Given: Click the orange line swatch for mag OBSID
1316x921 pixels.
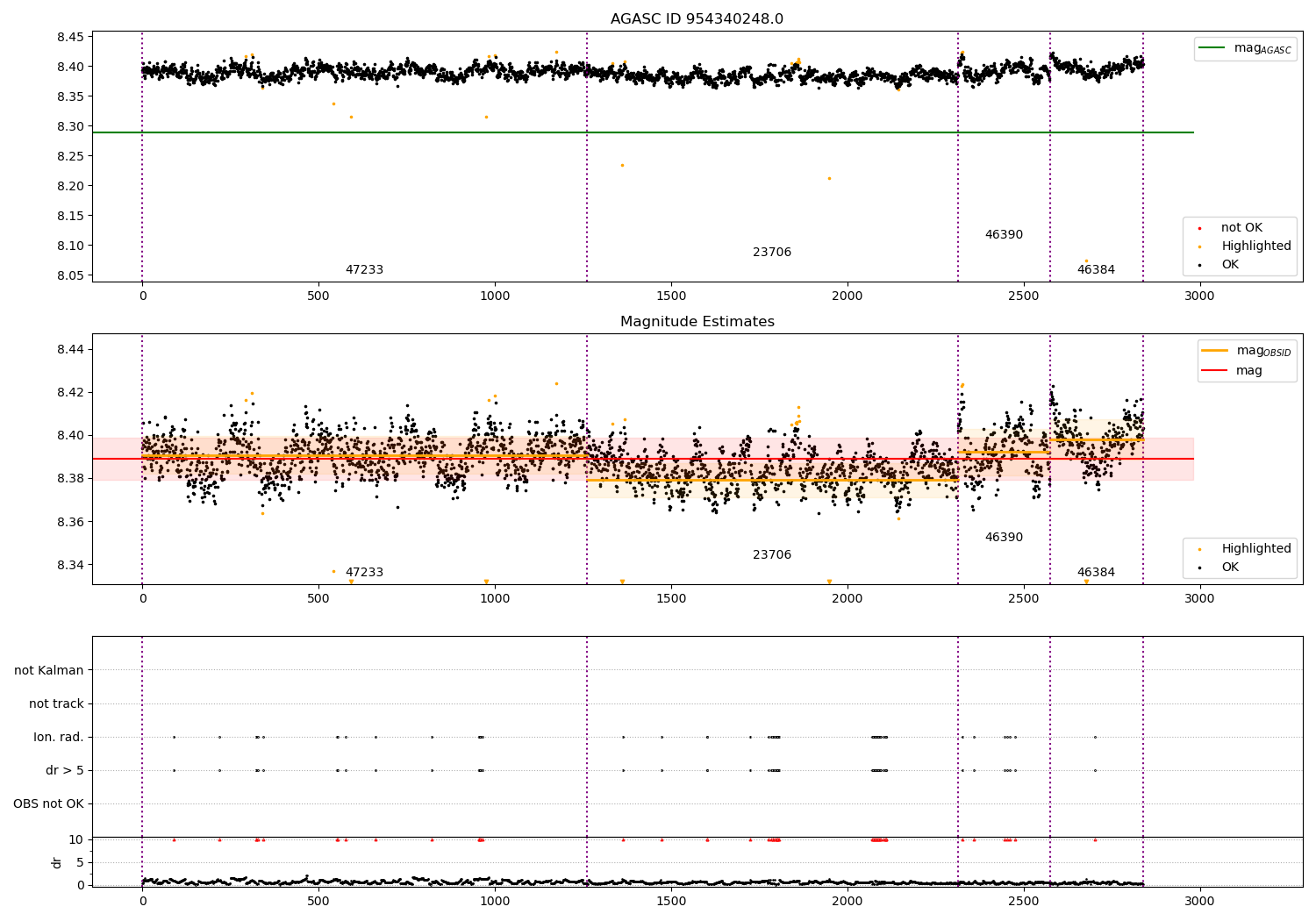Looking at the screenshot, I should pyautogui.click(x=1215, y=351).
